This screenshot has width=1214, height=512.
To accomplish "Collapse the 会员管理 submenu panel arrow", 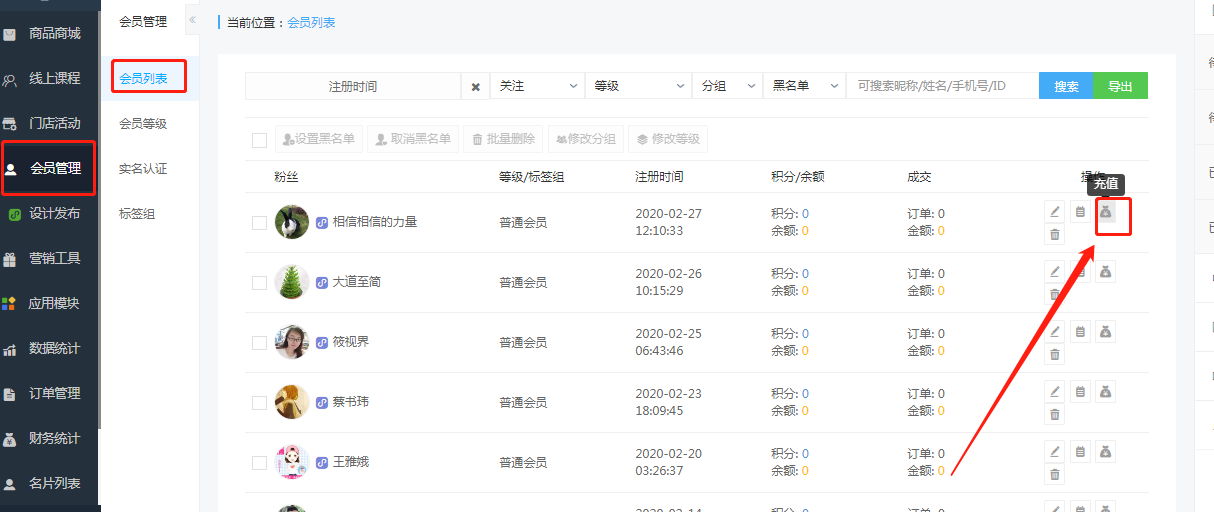I will (x=192, y=20).
